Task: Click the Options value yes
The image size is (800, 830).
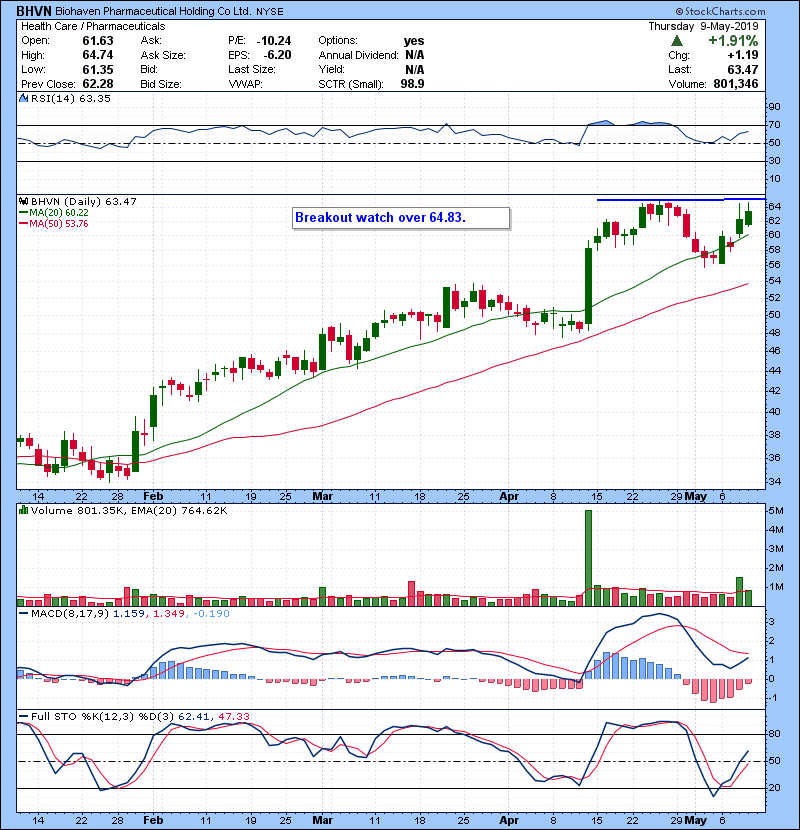Action: (x=414, y=41)
